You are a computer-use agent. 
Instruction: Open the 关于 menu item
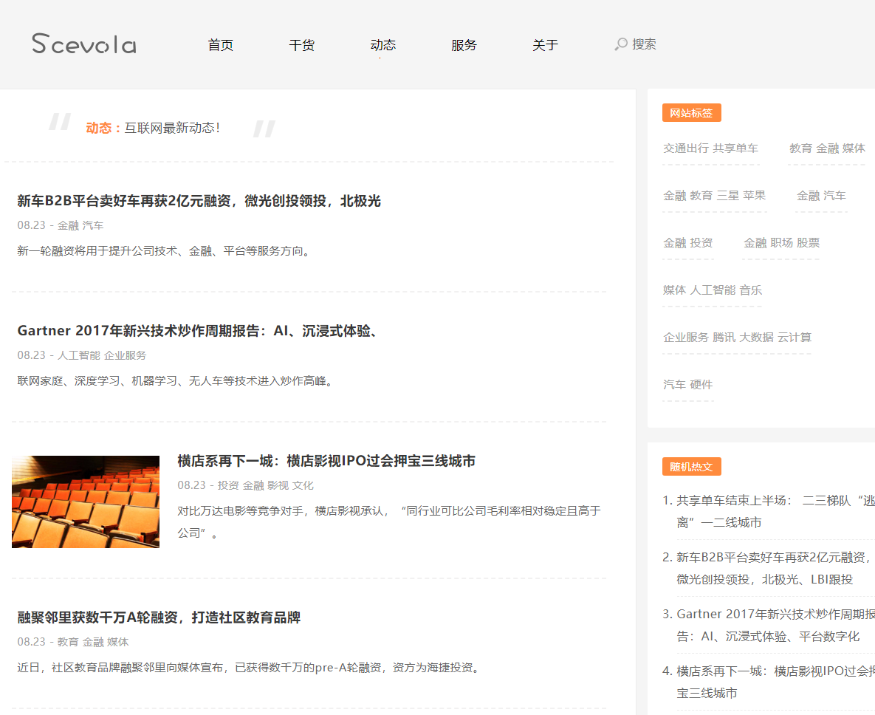click(x=545, y=45)
